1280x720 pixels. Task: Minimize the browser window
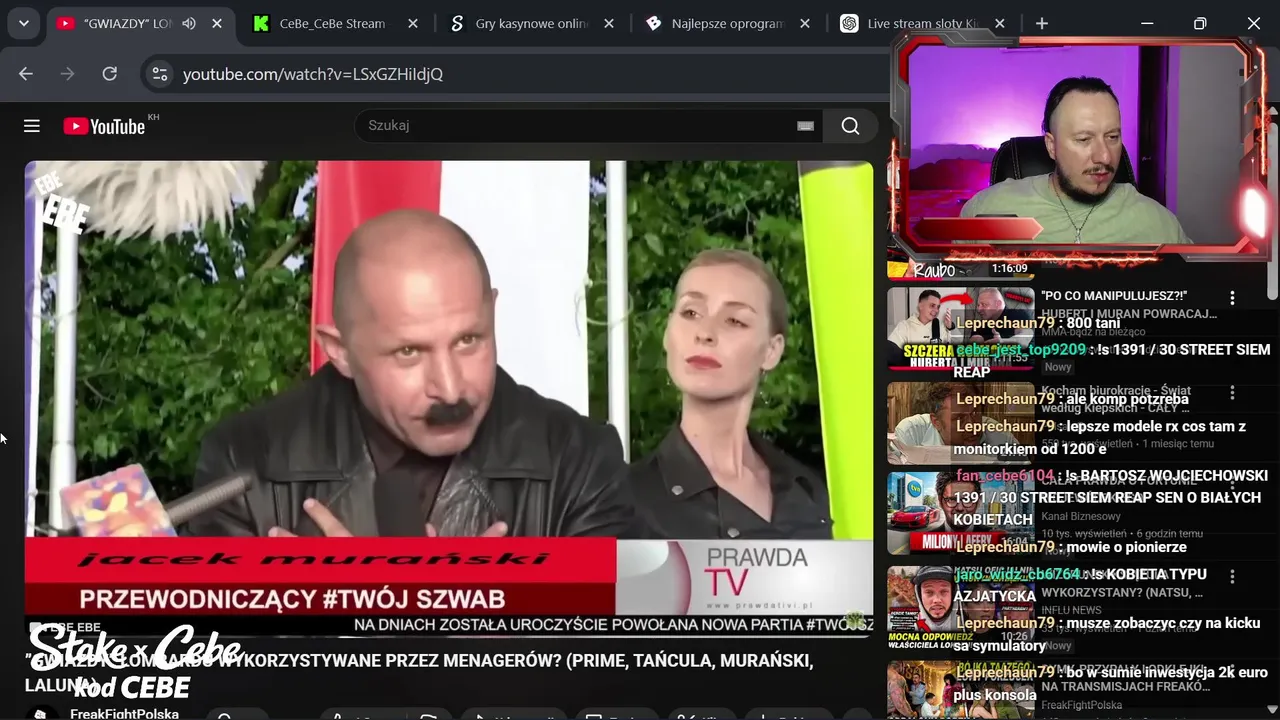(x=1147, y=23)
